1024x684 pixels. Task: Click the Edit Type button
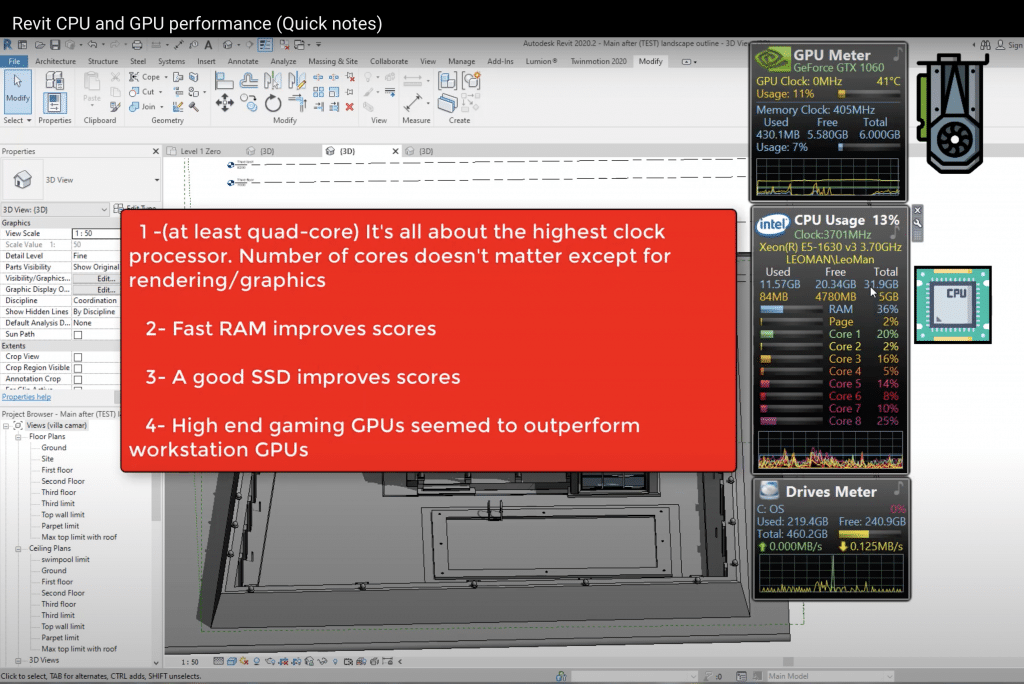coord(136,208)
